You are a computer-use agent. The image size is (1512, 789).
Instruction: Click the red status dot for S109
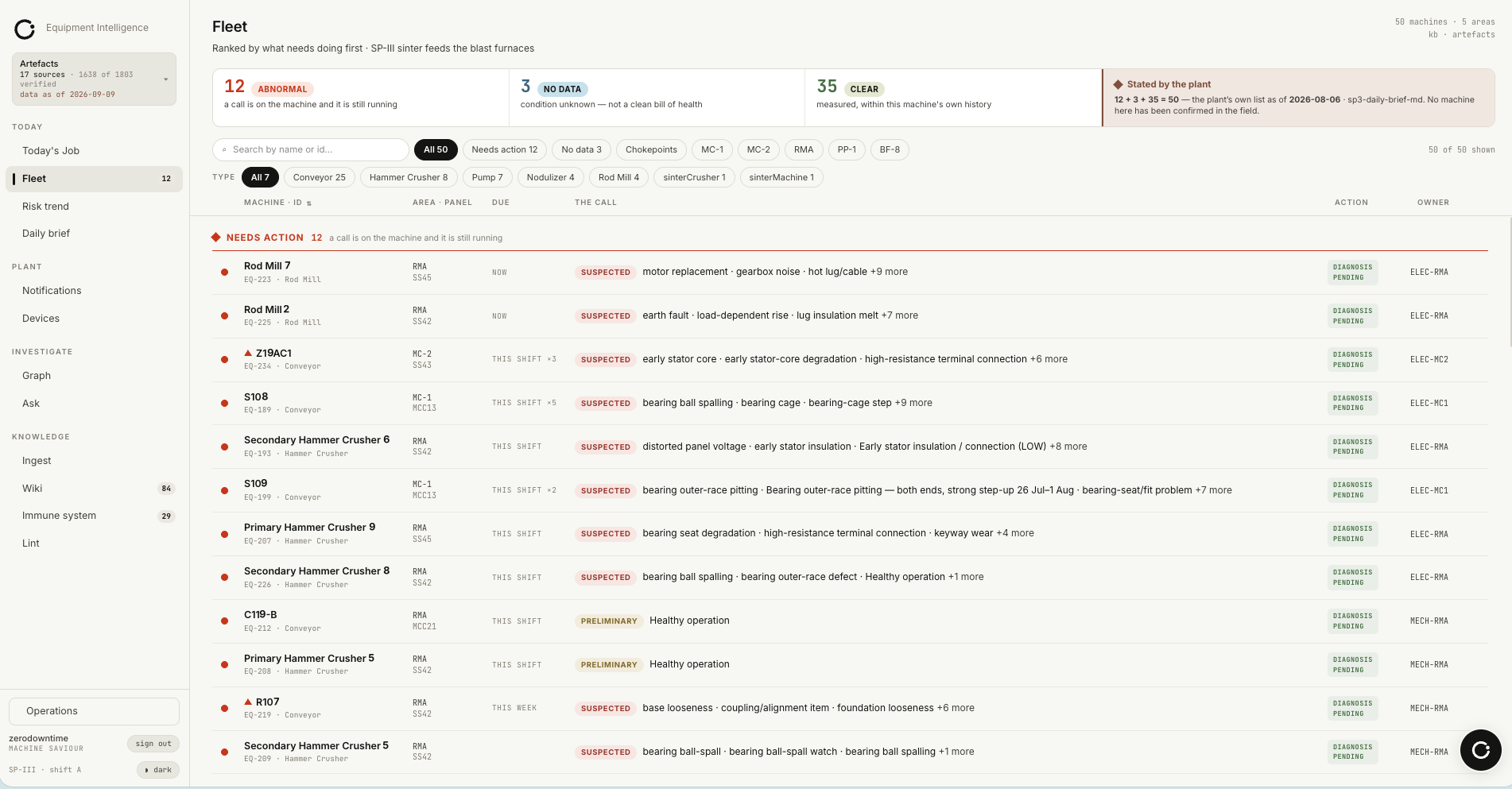[x=224, y=490]
